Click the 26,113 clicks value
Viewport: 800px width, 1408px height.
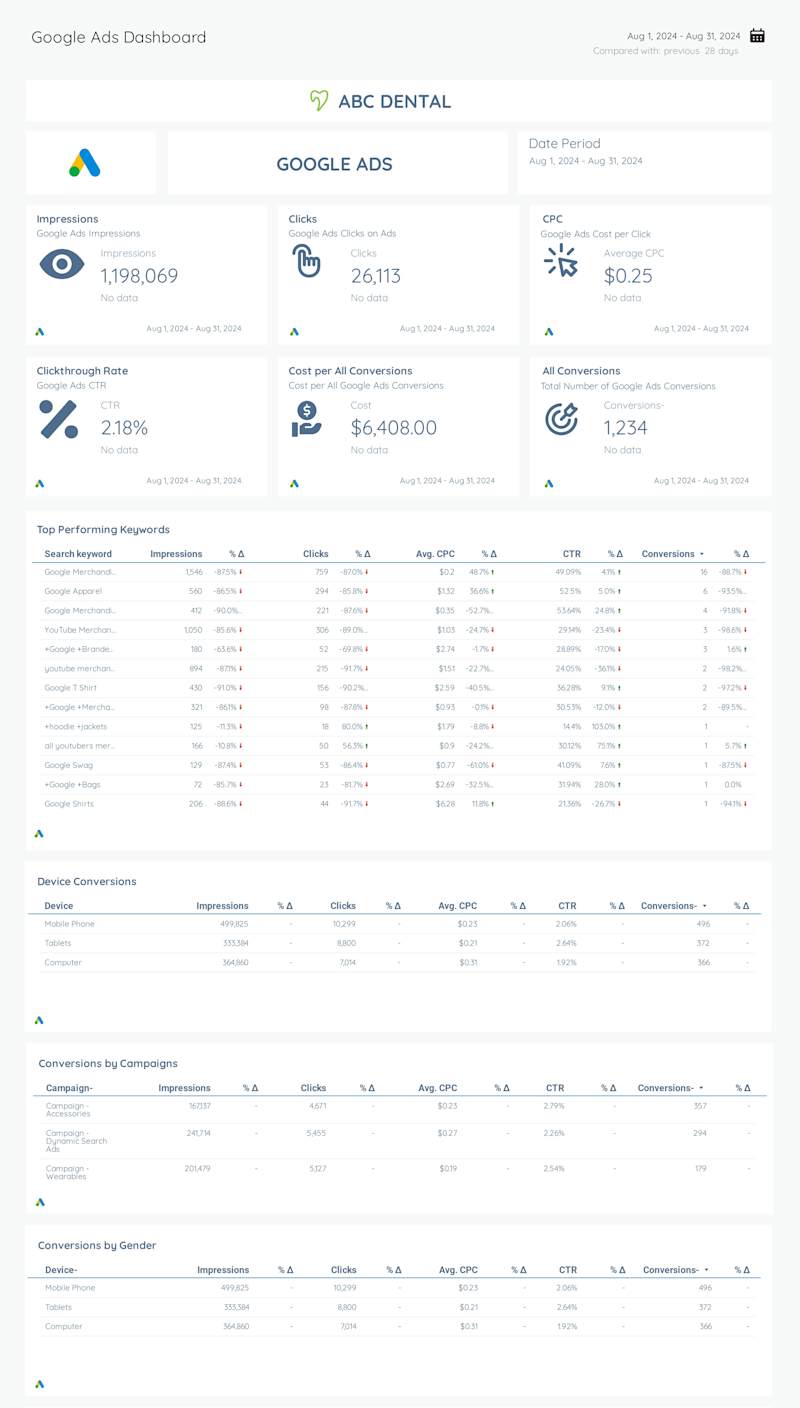[x=376, y=276]
